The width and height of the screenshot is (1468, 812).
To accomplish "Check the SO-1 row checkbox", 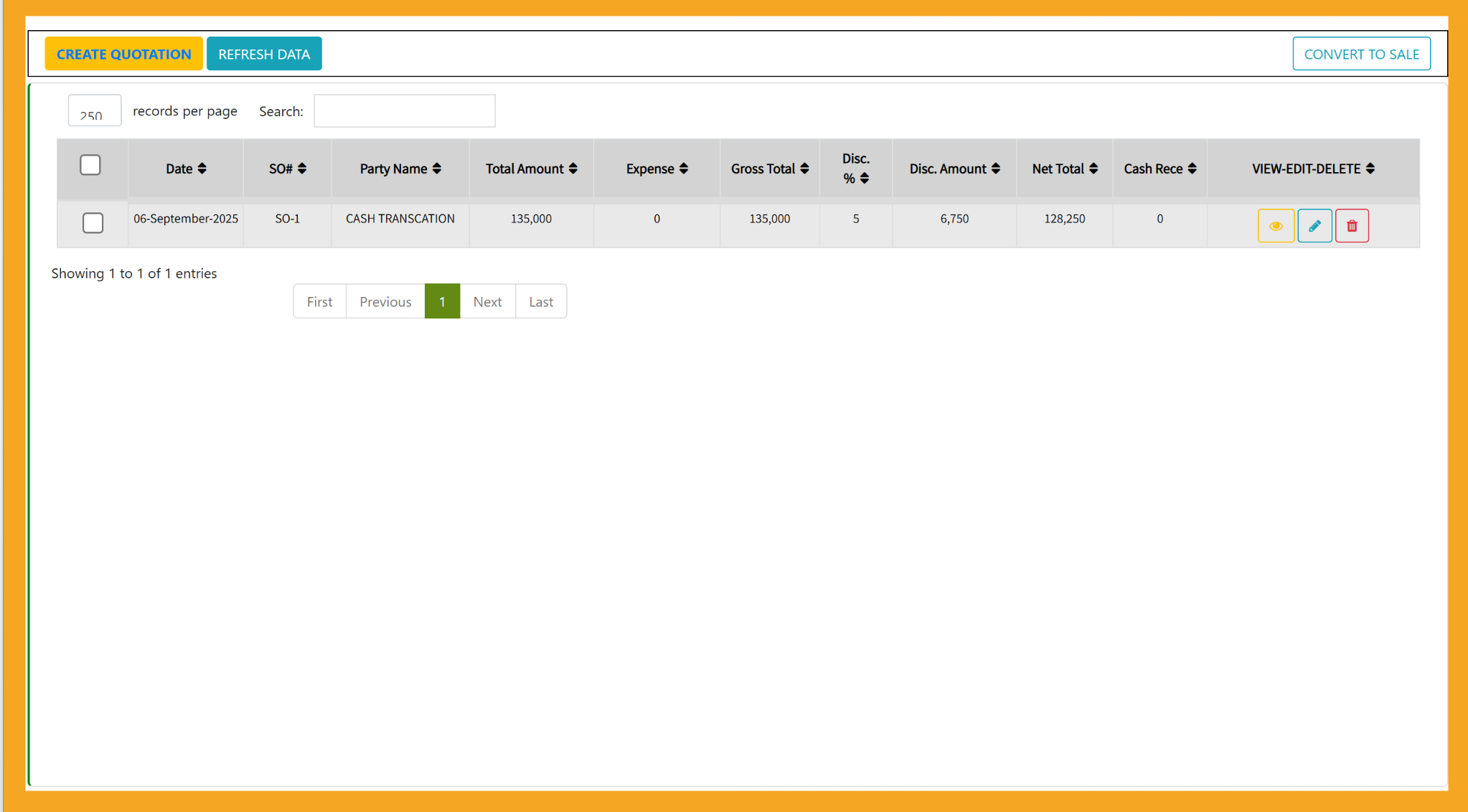I will 93,223.
